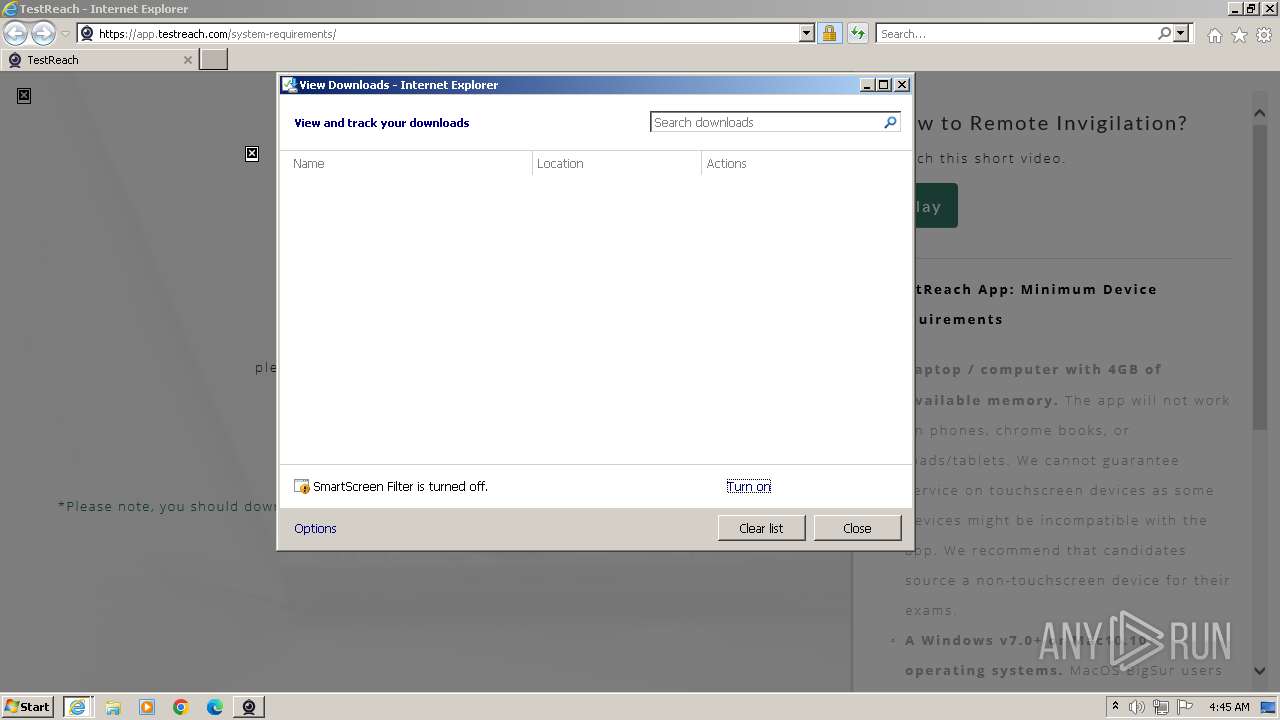Open the recent pages dropdown arrow
The width and height of the screenshot is (1280, 720).
[x=65, y=34]
